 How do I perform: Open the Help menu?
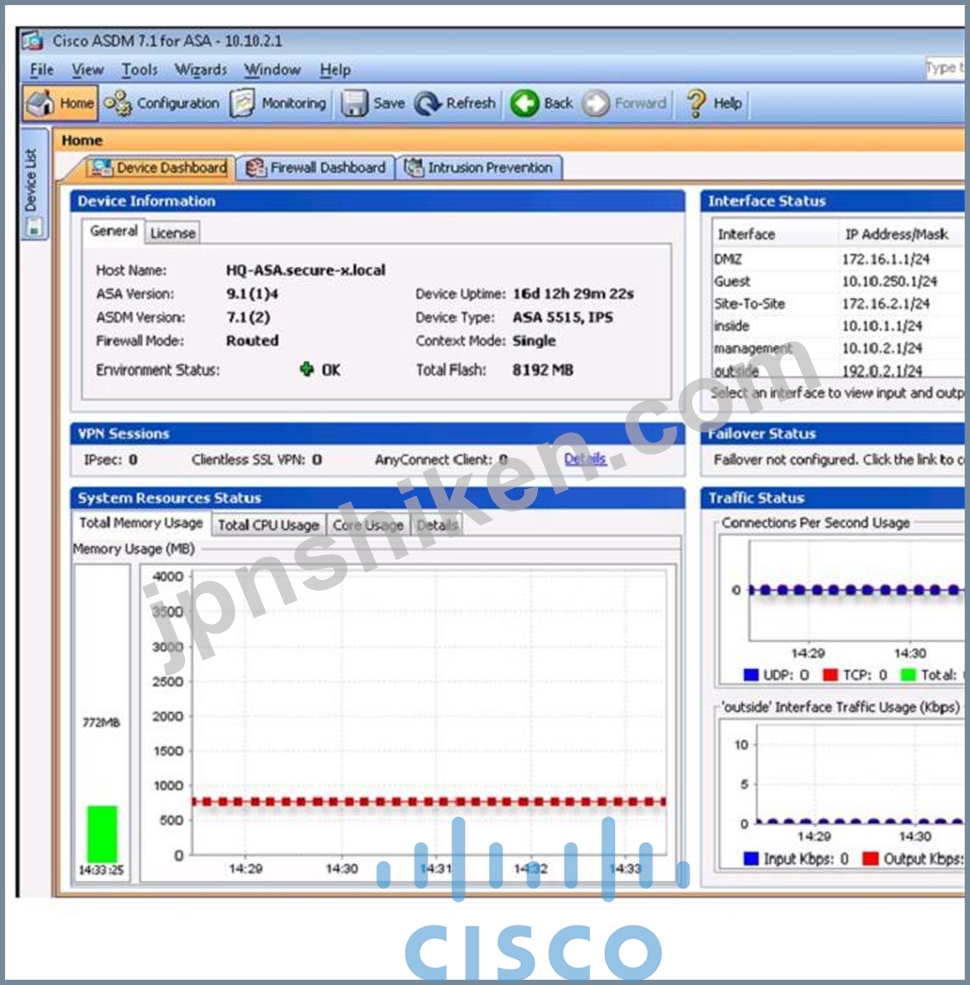point(335,70)
